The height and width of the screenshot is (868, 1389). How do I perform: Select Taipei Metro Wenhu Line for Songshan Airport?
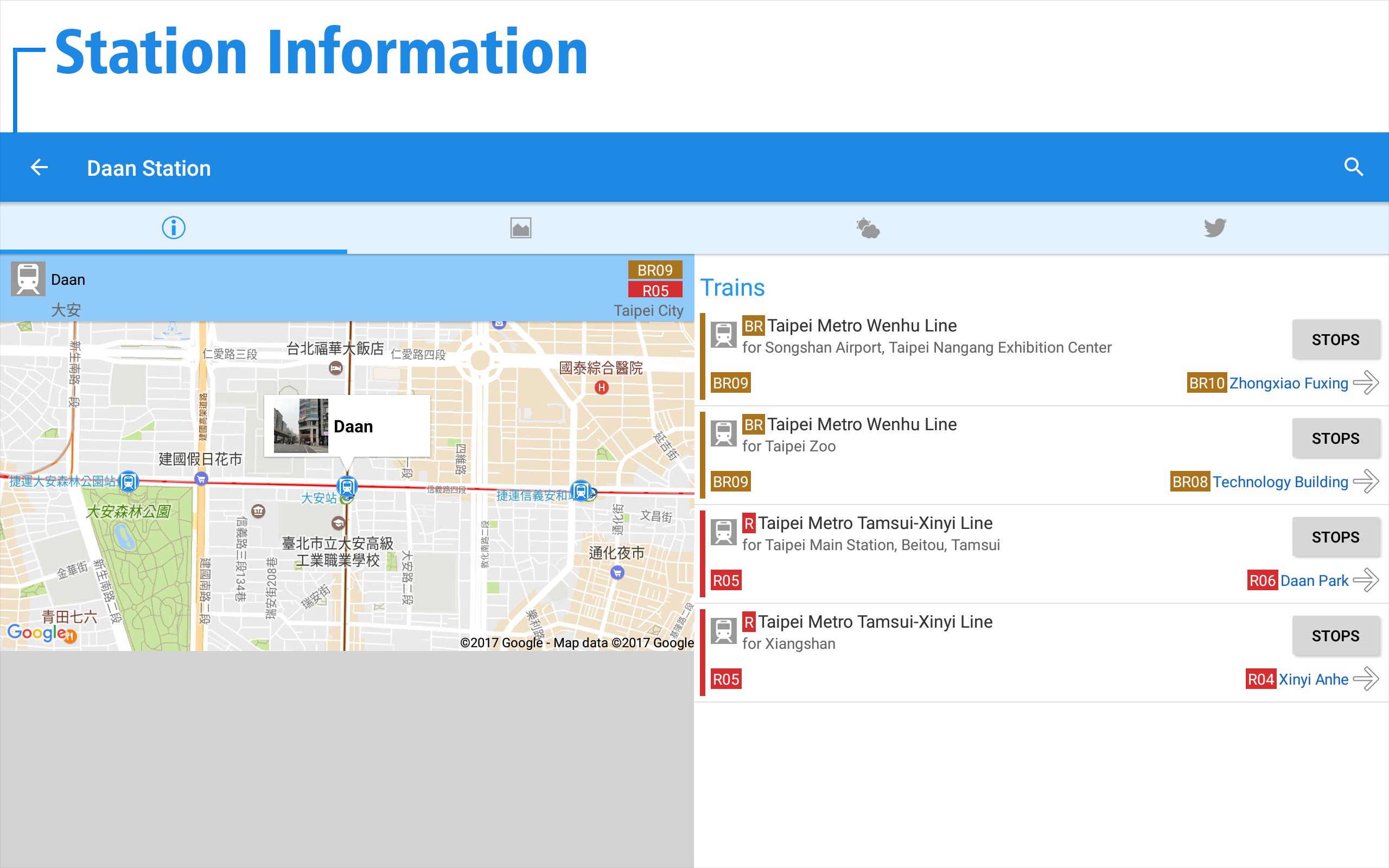click(x=862, y=325)
